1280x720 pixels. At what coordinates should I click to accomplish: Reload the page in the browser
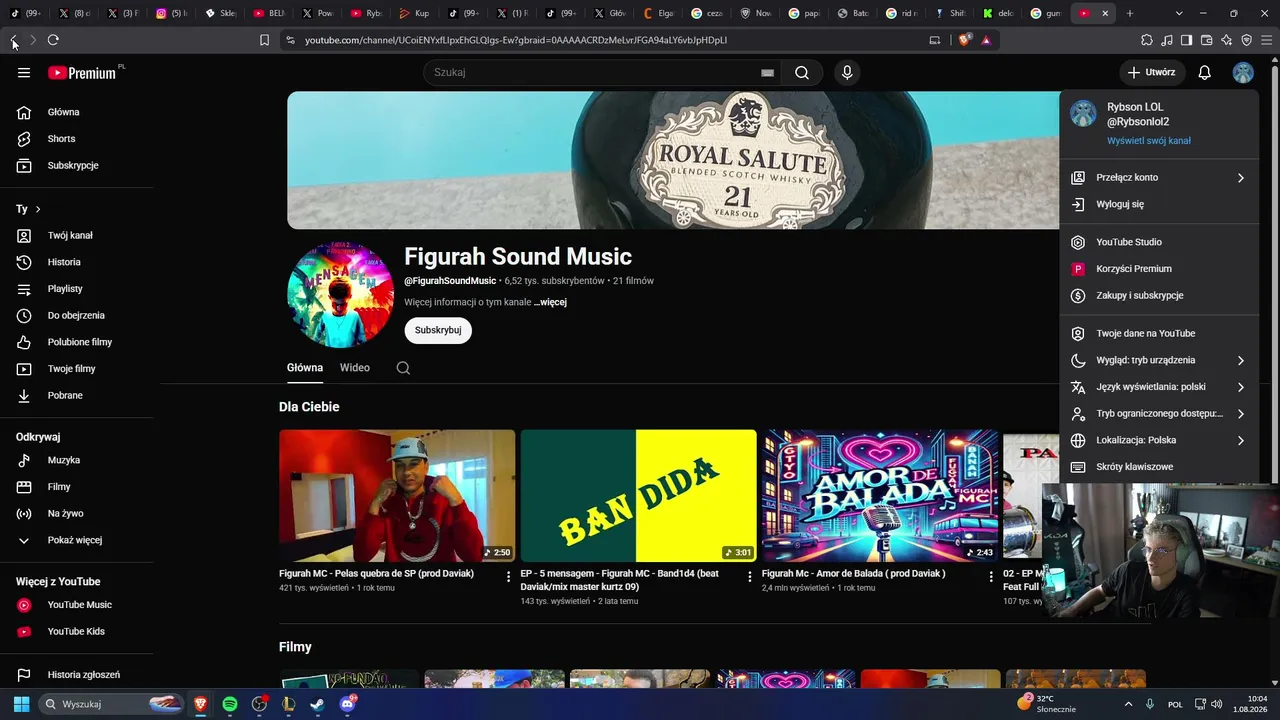[x=53, y=40]
